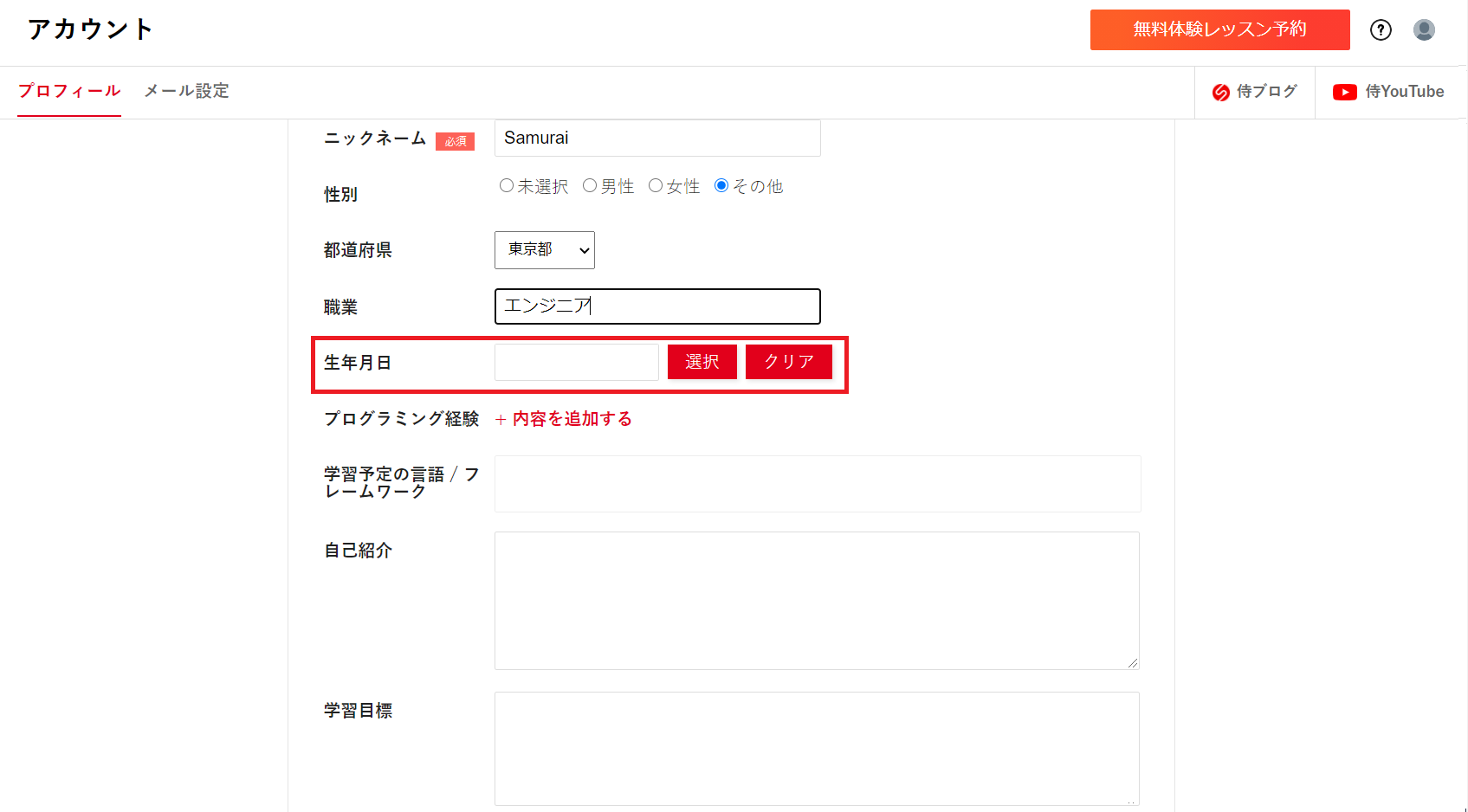
Task: Select the 未選択 gender radio button
Action: tap(507, 185)
